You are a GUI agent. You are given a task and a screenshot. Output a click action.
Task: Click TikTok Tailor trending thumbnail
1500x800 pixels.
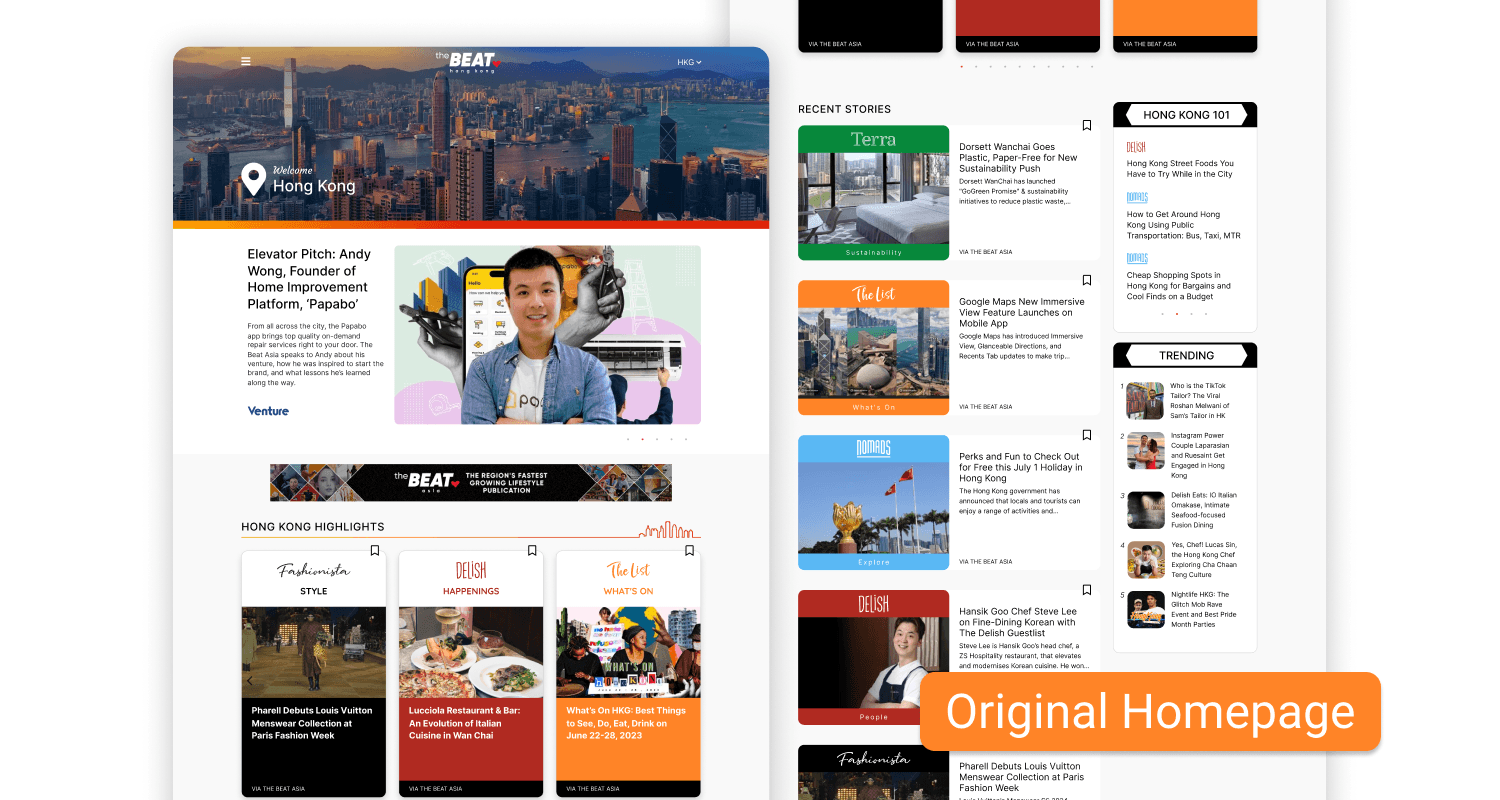point(1145,400)
